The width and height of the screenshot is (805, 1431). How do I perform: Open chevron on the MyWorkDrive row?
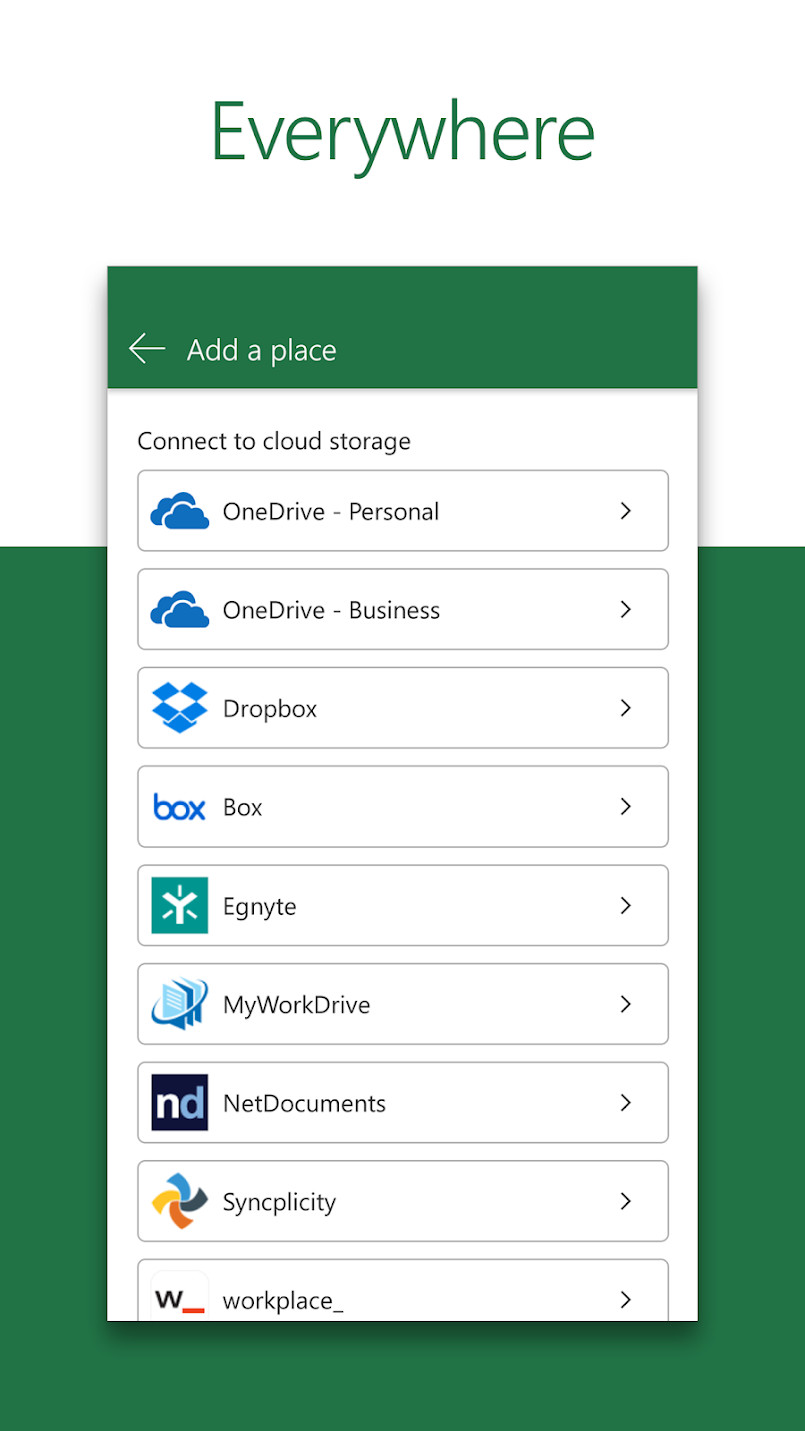pyautogui.click(x=626, y=1004)
